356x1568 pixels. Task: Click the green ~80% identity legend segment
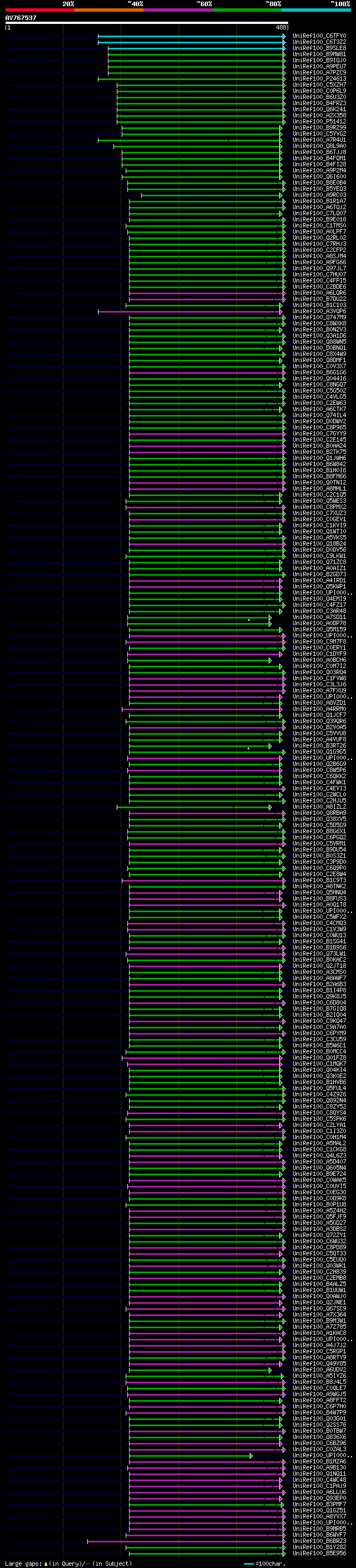tap(247, 10)
